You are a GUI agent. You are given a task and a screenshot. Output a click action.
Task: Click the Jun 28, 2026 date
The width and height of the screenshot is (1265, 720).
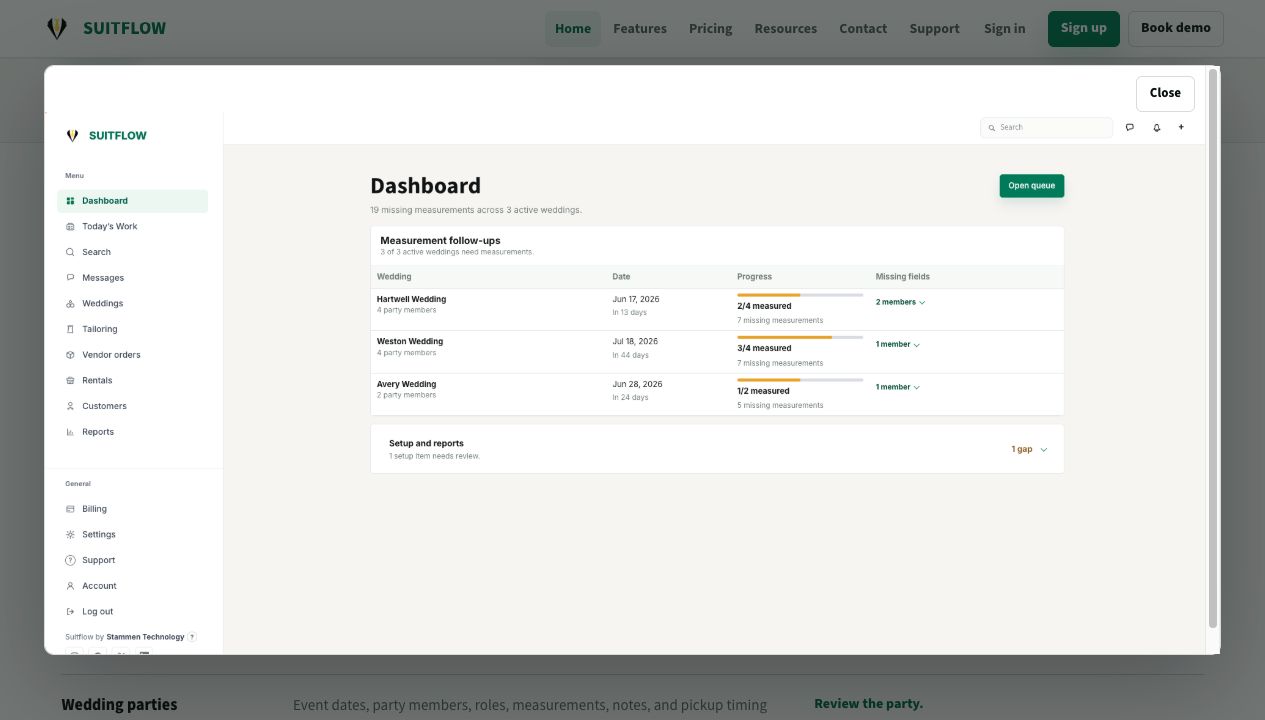coord(637,384)
